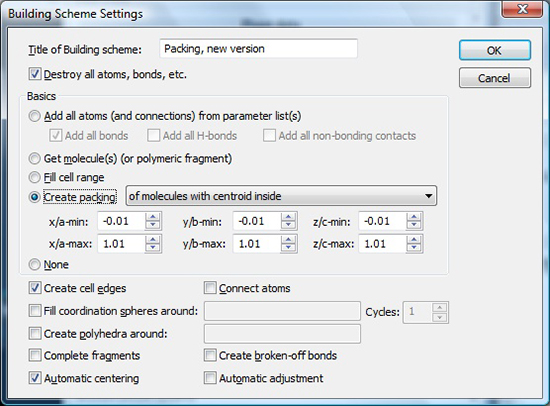Click the Cancel button
The width and height of the screenshot is (550, 406).
[495, 78]
